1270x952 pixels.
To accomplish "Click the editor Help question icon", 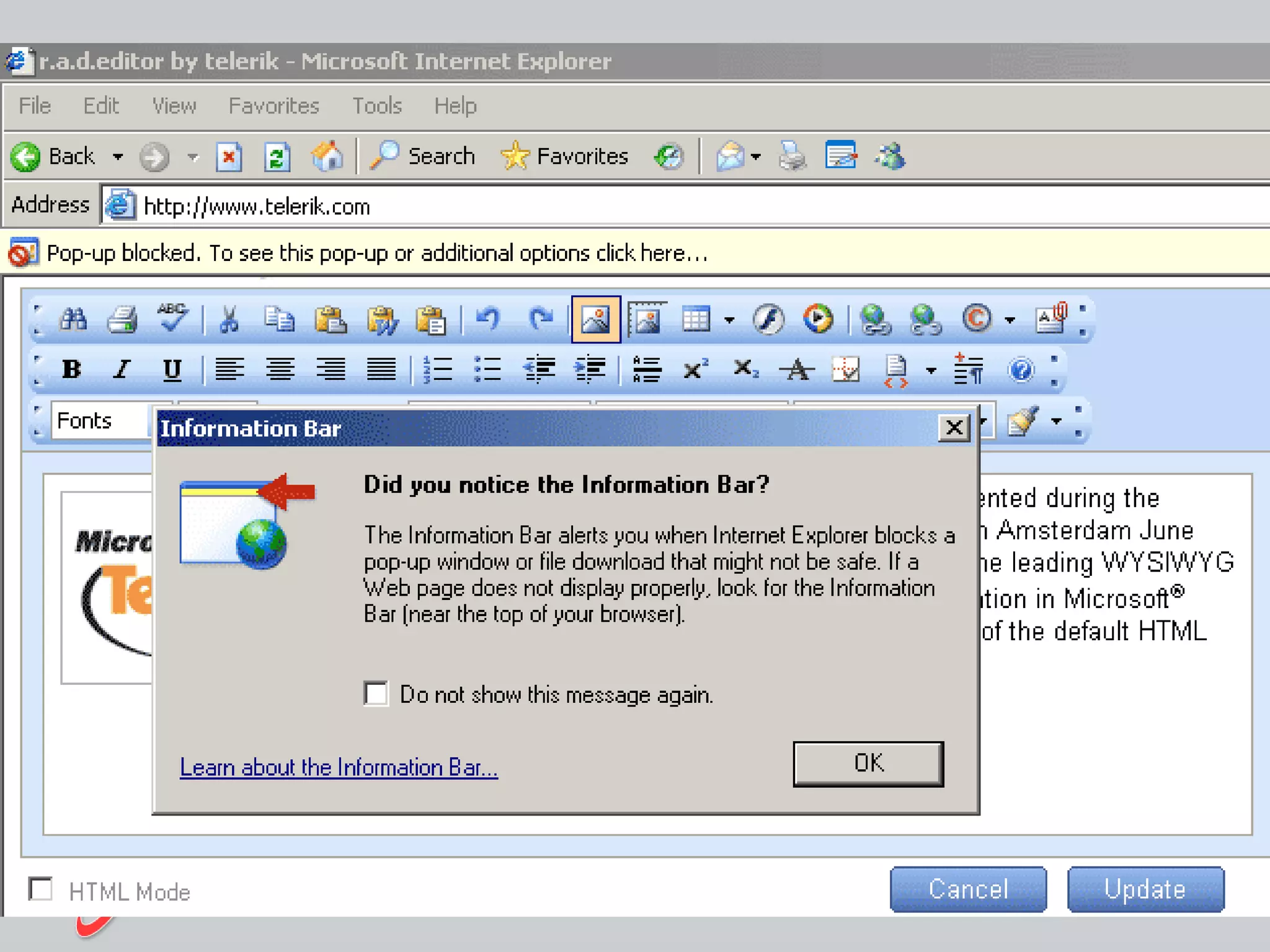I will pos(1021,371).
